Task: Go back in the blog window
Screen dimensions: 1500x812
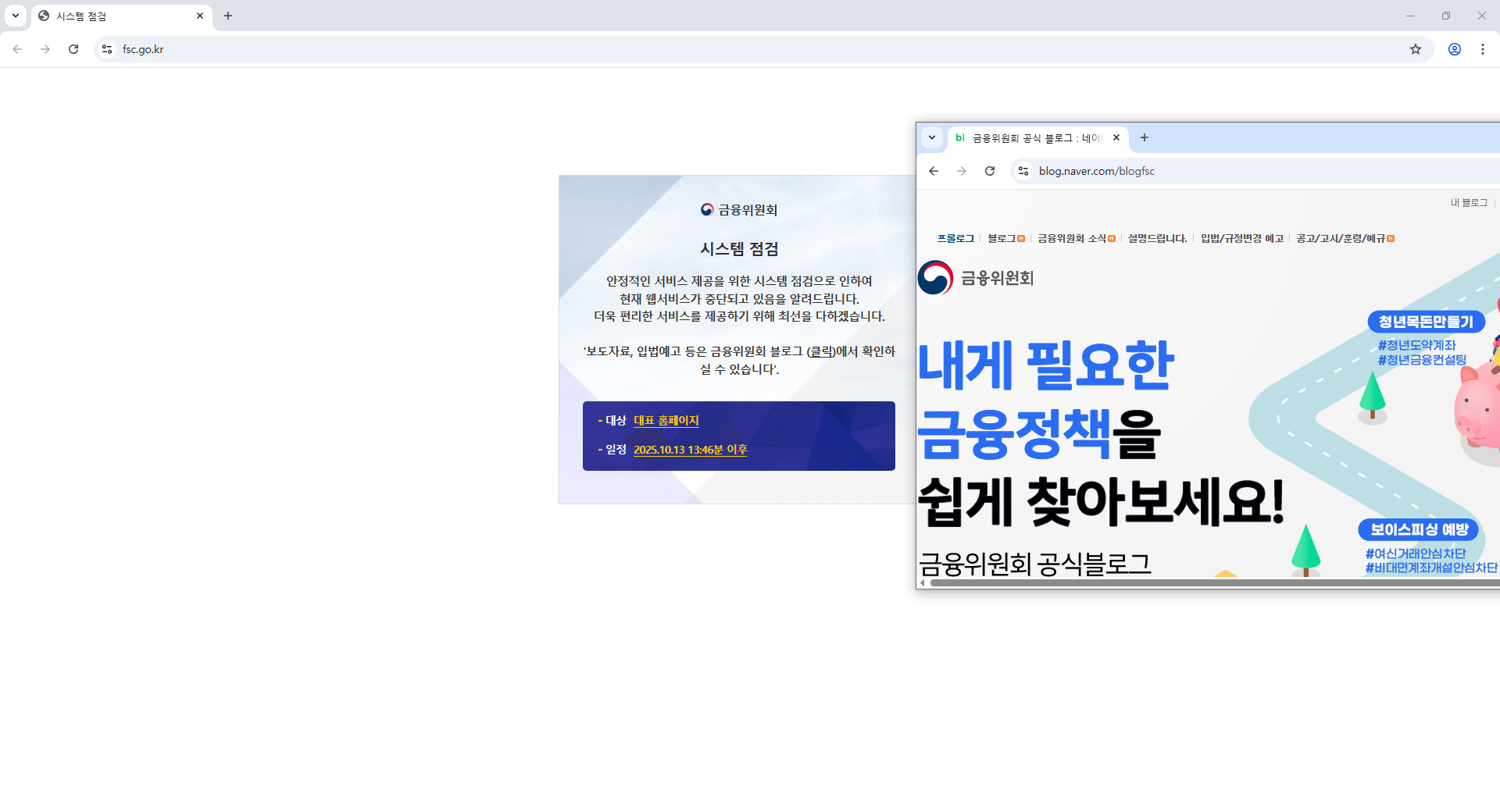Action: (x=934, y=171)
